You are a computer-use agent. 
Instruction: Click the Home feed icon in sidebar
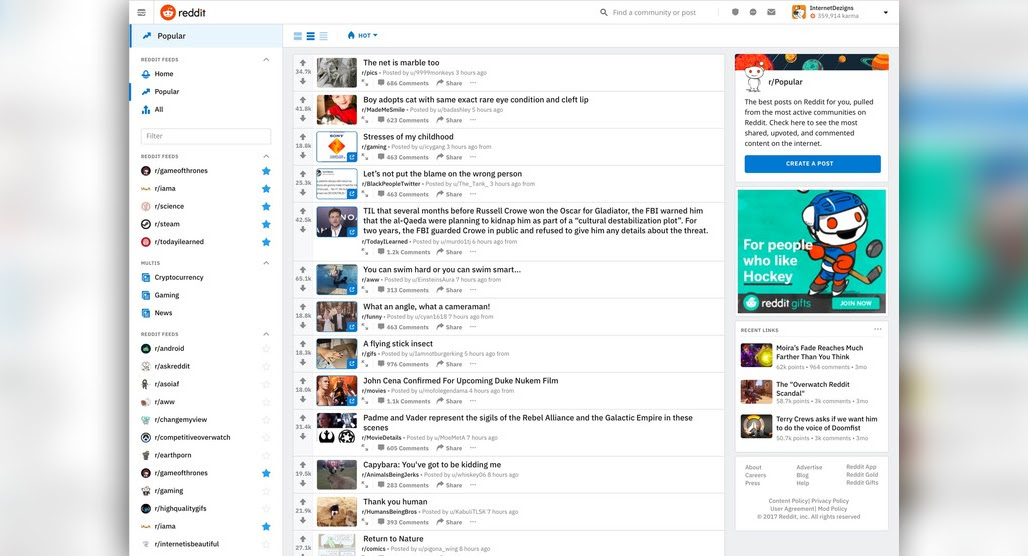point(146,74)
